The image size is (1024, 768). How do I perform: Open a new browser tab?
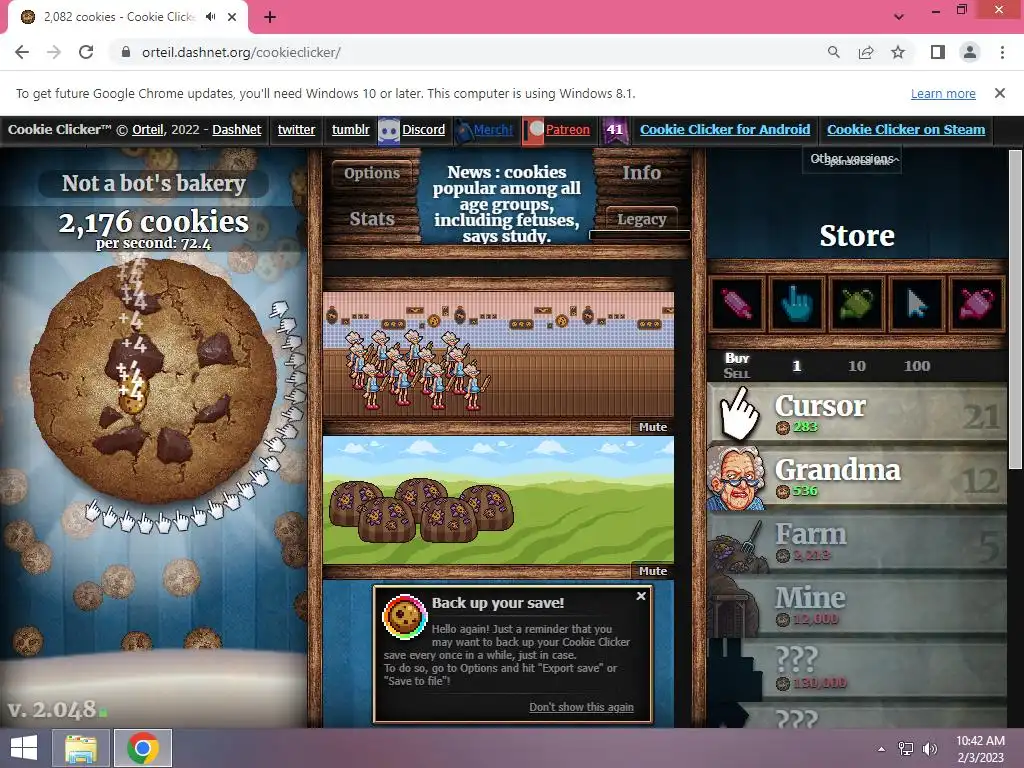click(x=270, y=17)
